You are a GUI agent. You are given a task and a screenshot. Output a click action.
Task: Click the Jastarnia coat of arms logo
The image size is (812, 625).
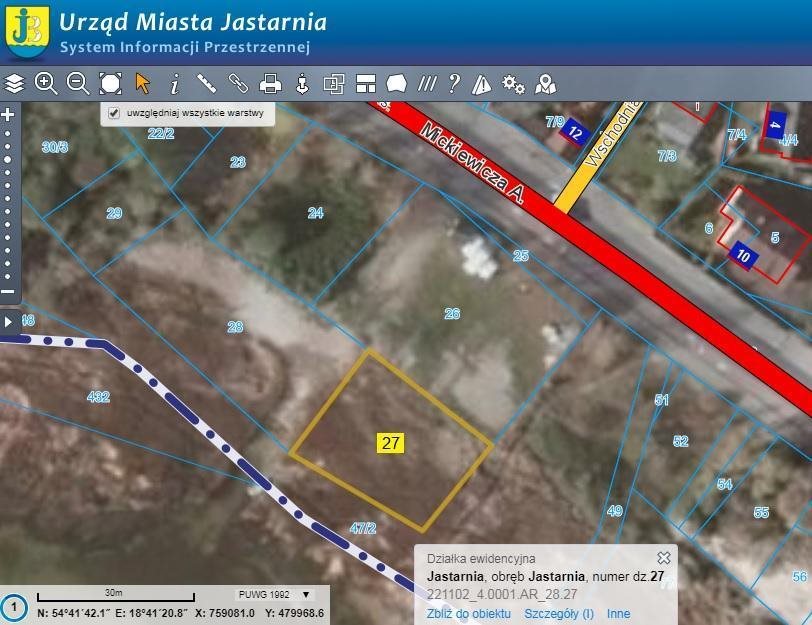(27, 31)
